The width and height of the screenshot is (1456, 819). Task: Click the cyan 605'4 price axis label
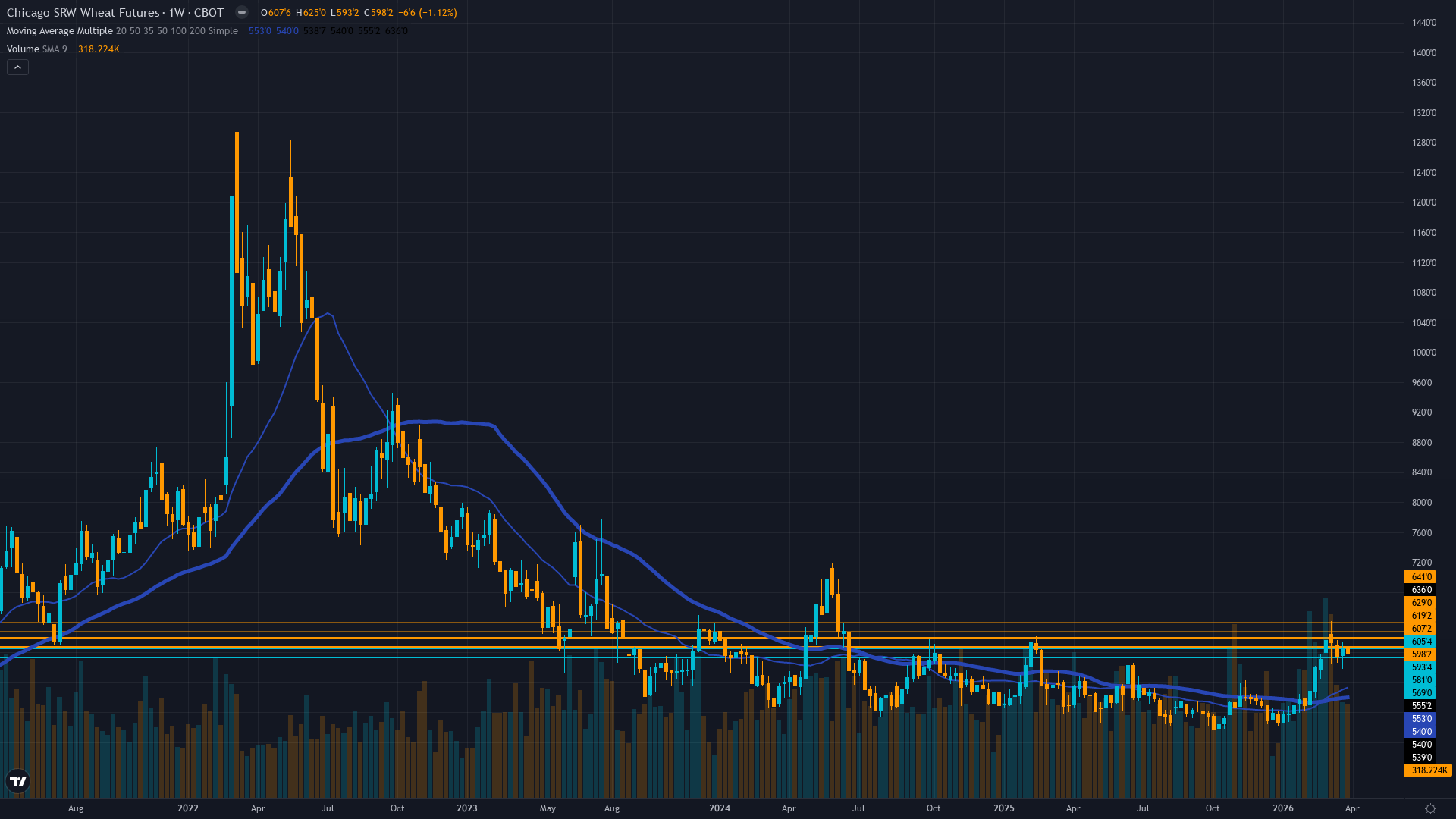tap(1420, 642)
